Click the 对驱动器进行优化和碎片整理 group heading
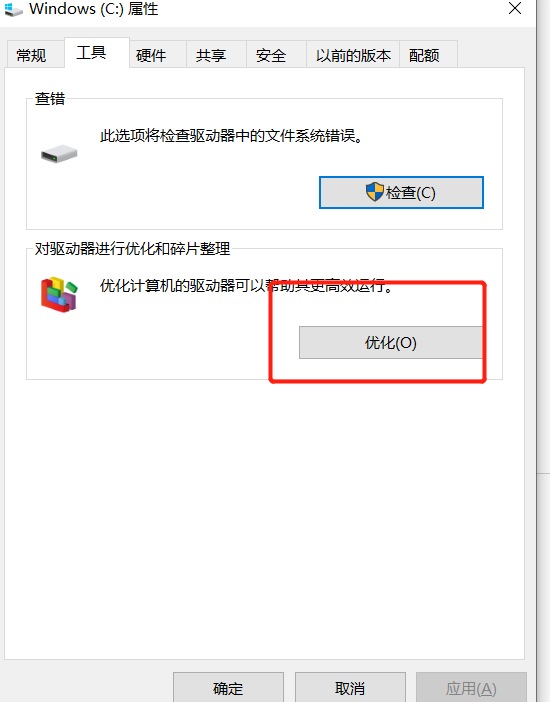Screen dimensions: 550x702 pos(133,248)
